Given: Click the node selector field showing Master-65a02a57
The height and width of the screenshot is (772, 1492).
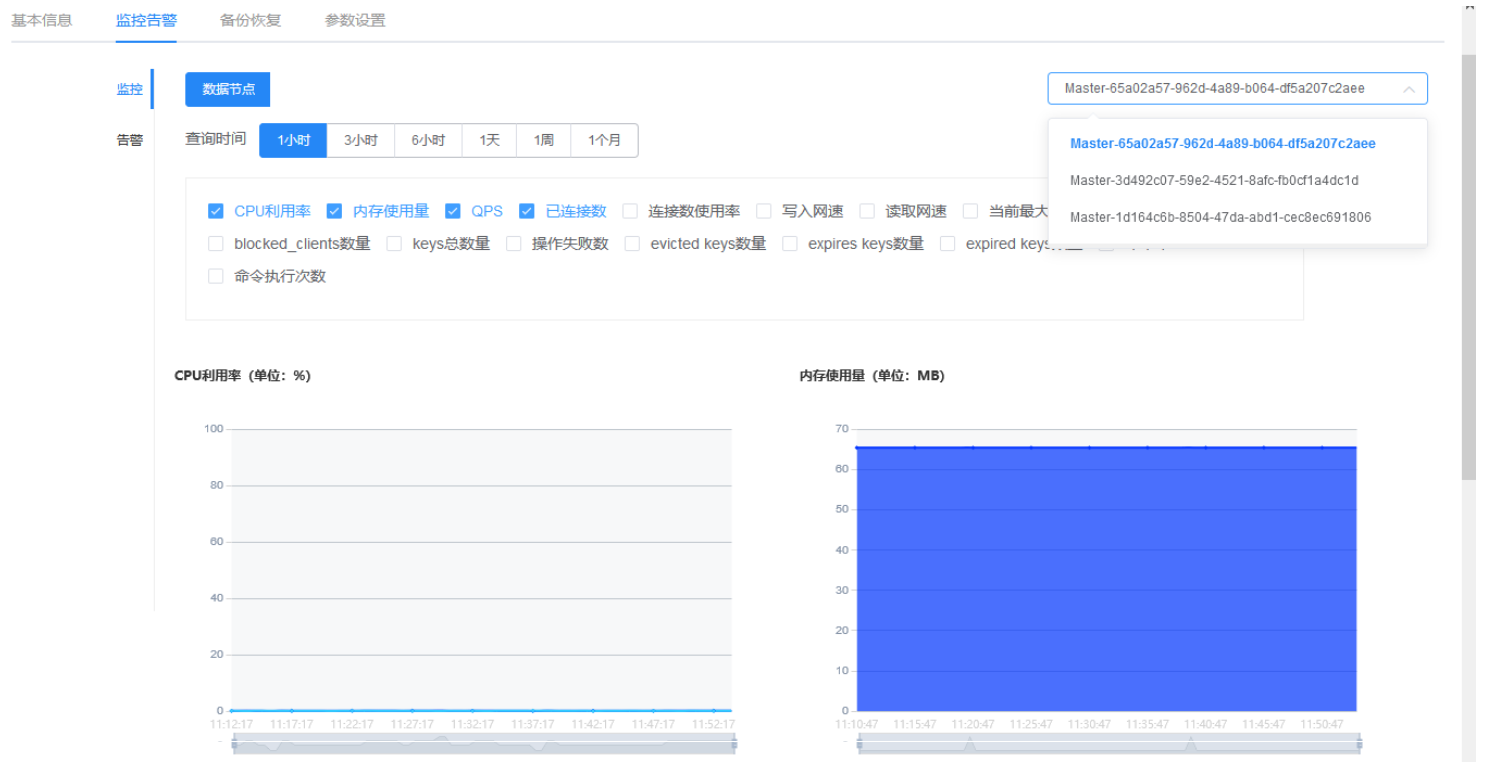Looking at the screenshot, I should tap(1237, 89).
